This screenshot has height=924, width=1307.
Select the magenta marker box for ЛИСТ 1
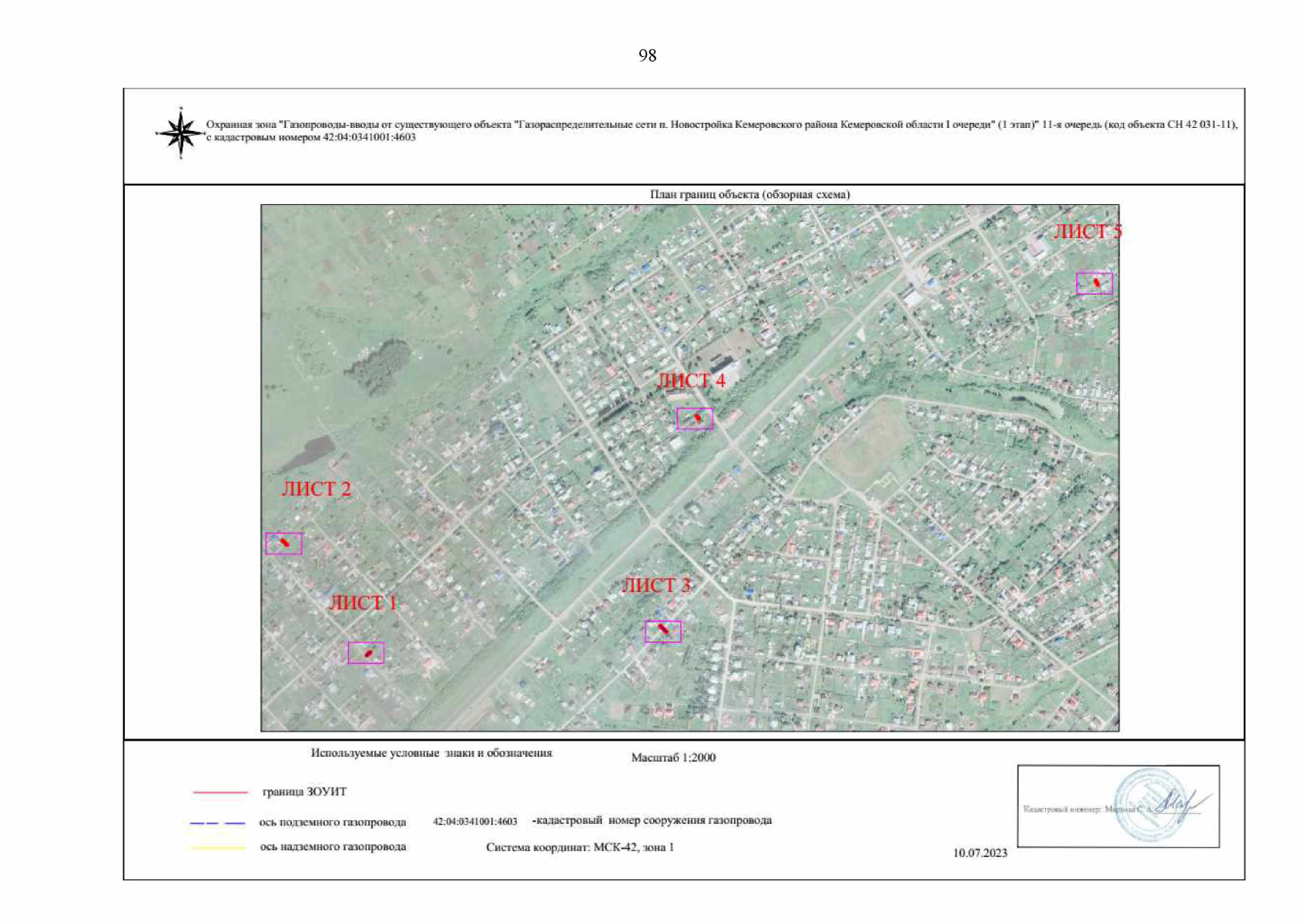pyautogui.click(x=366, y=653)
